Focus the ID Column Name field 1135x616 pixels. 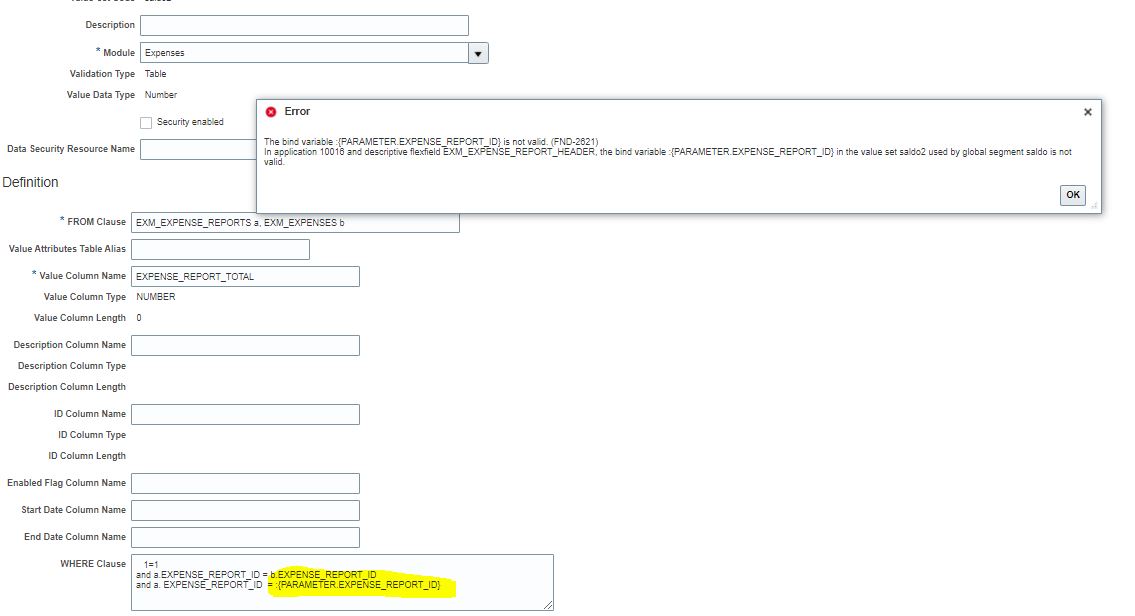click(245, 414)
